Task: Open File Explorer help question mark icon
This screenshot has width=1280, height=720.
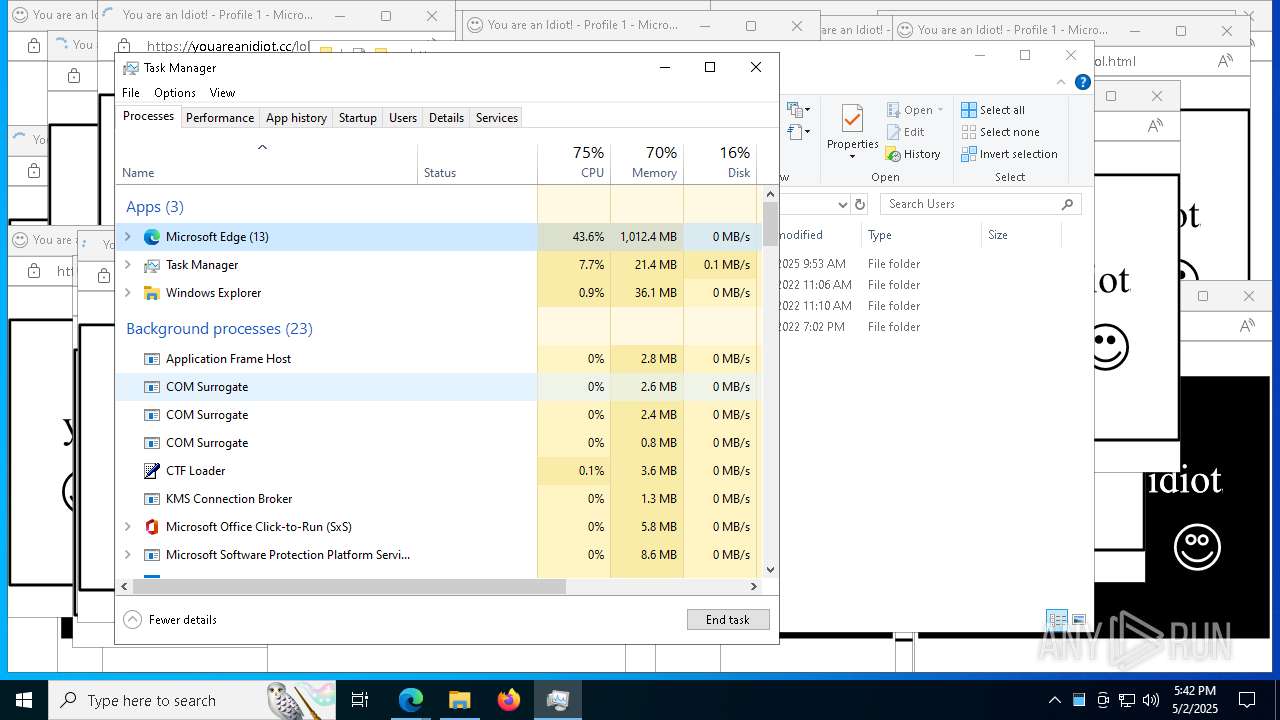Action: tap(1083, 82)
